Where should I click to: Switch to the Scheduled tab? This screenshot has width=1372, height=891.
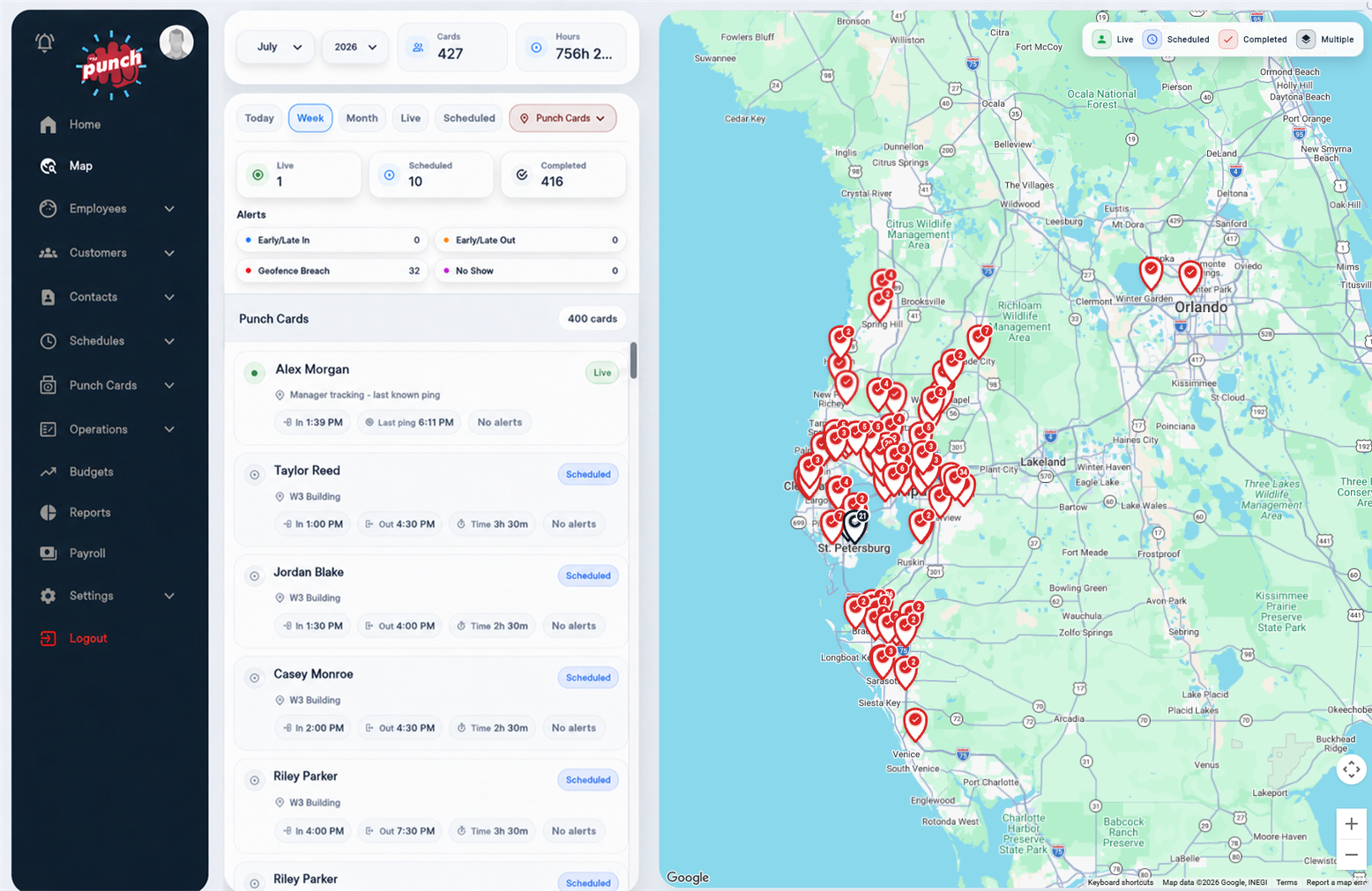tap(469, 118)
